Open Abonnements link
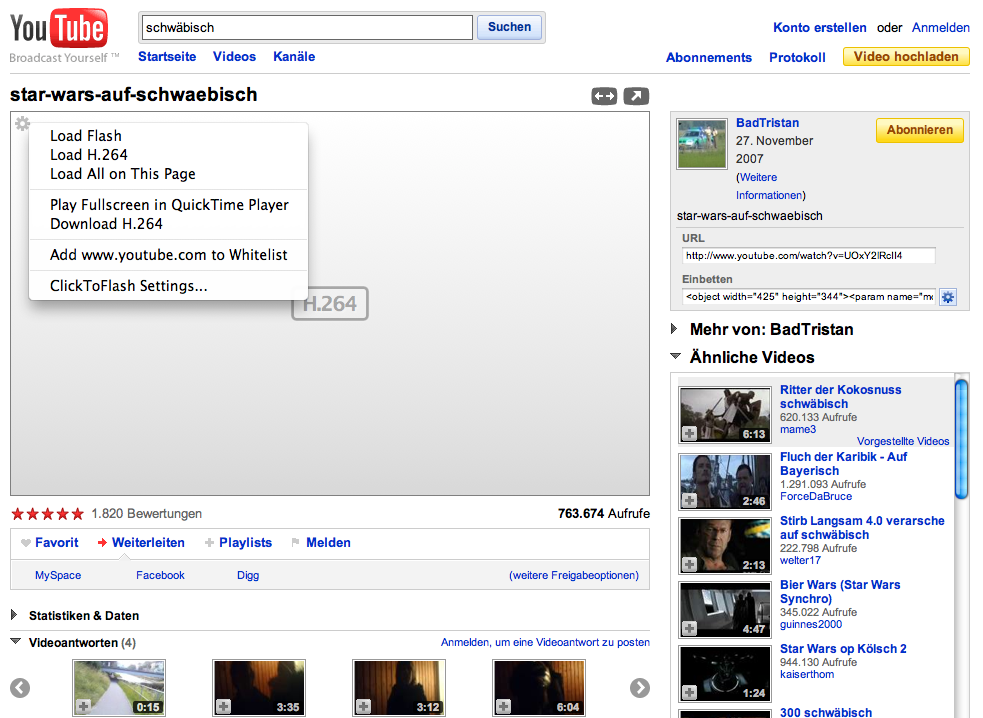Screen dimensions: 983x718 point(708,58)
